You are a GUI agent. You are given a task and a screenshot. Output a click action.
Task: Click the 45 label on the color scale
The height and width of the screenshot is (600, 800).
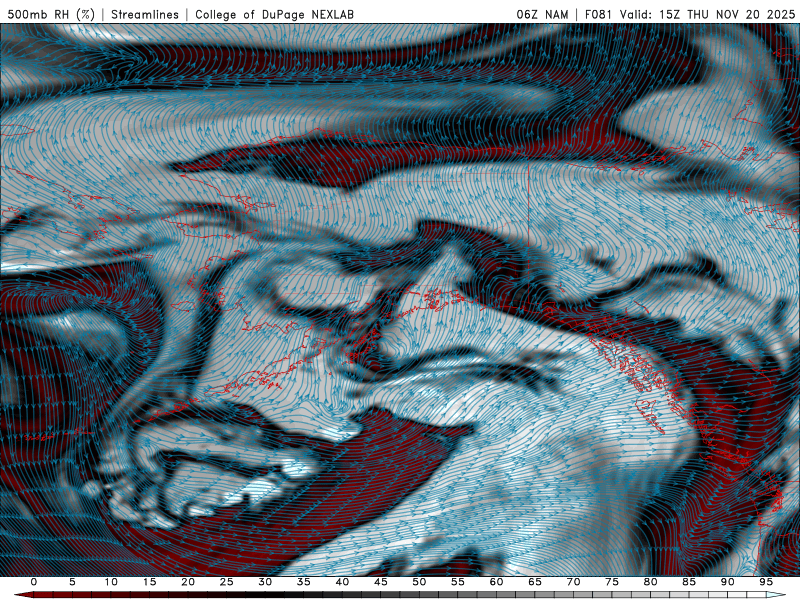381,582
